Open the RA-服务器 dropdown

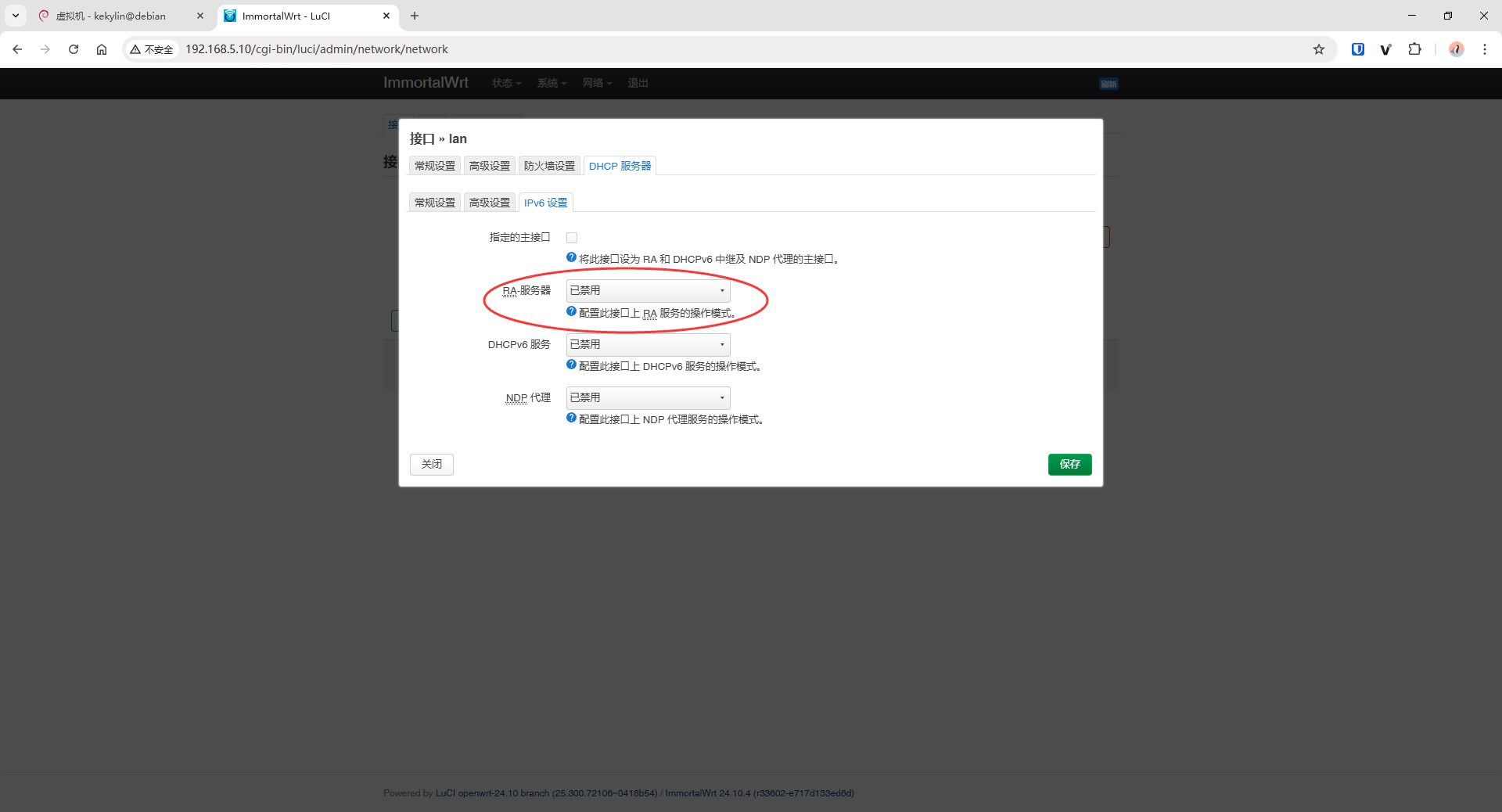(647, 290)
